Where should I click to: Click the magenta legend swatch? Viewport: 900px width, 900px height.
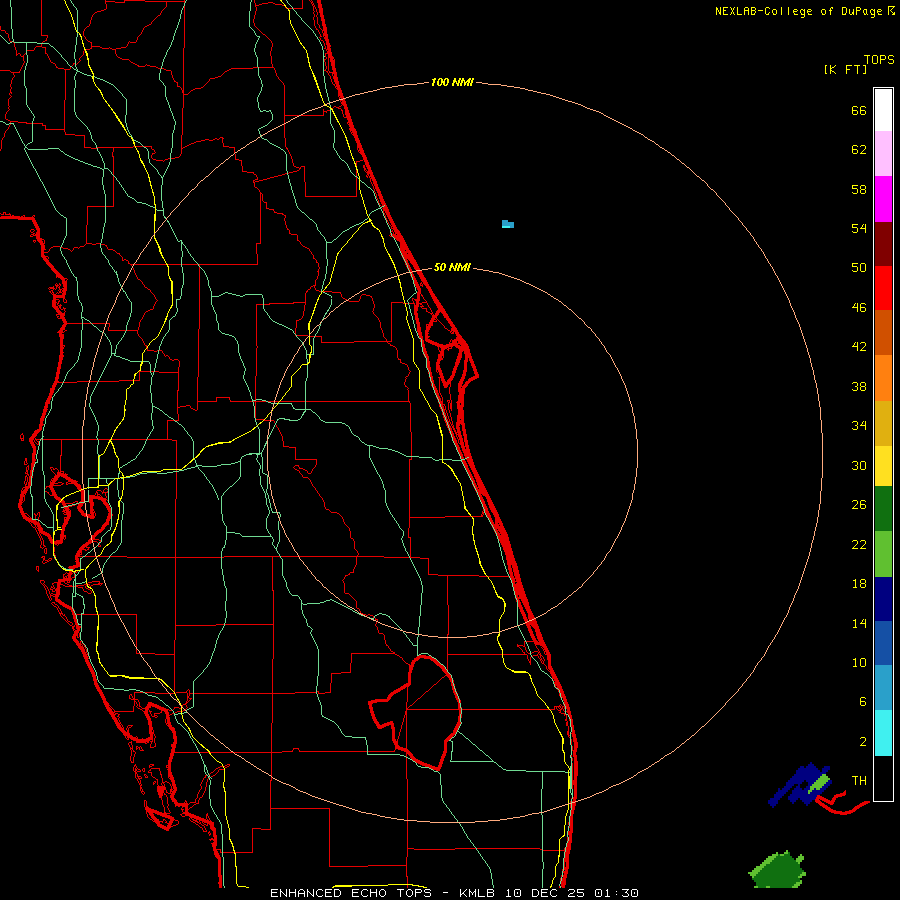pos(883,199)
